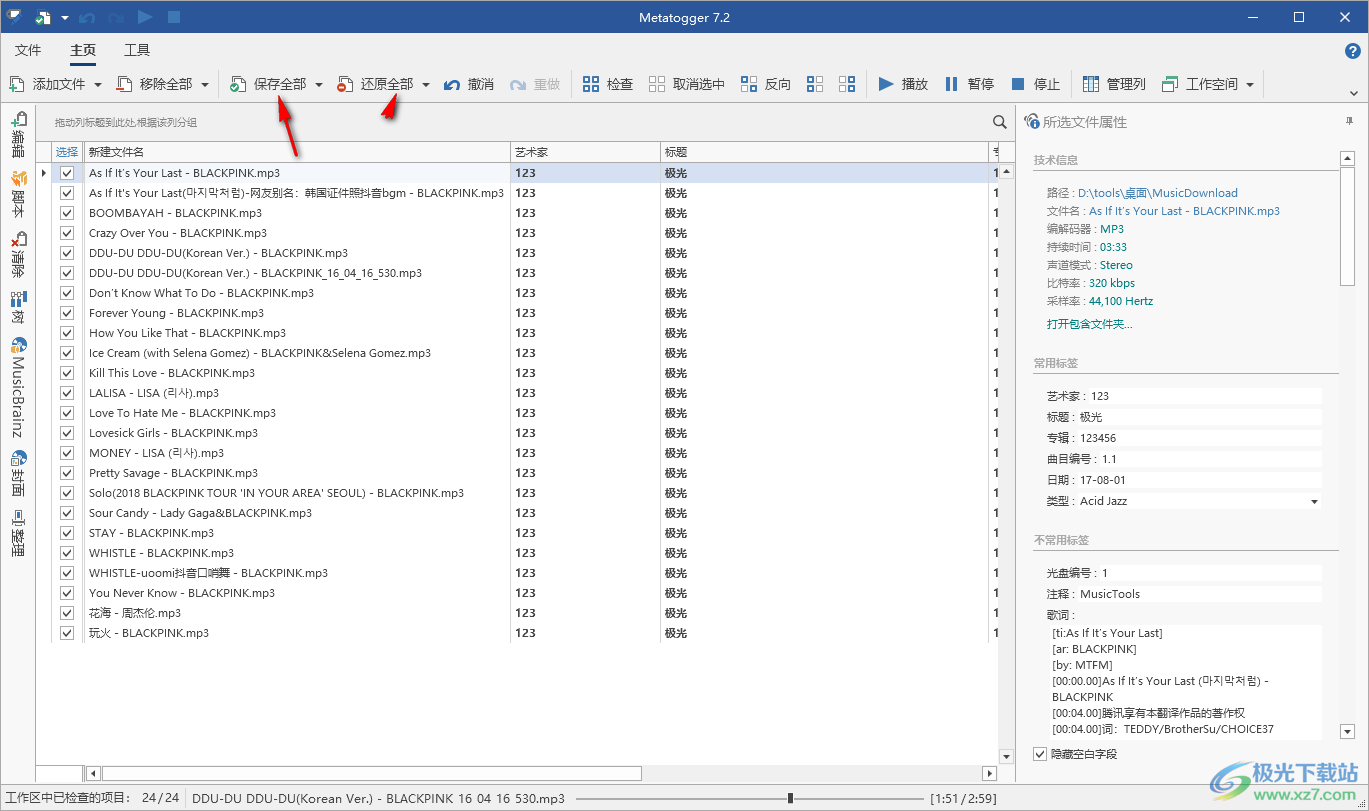Open the genre Acid Jazz dropdown
Image resolution: width=1369 pixels, height=811 pixels.
pyautogui.click(x=1314, y=501)
